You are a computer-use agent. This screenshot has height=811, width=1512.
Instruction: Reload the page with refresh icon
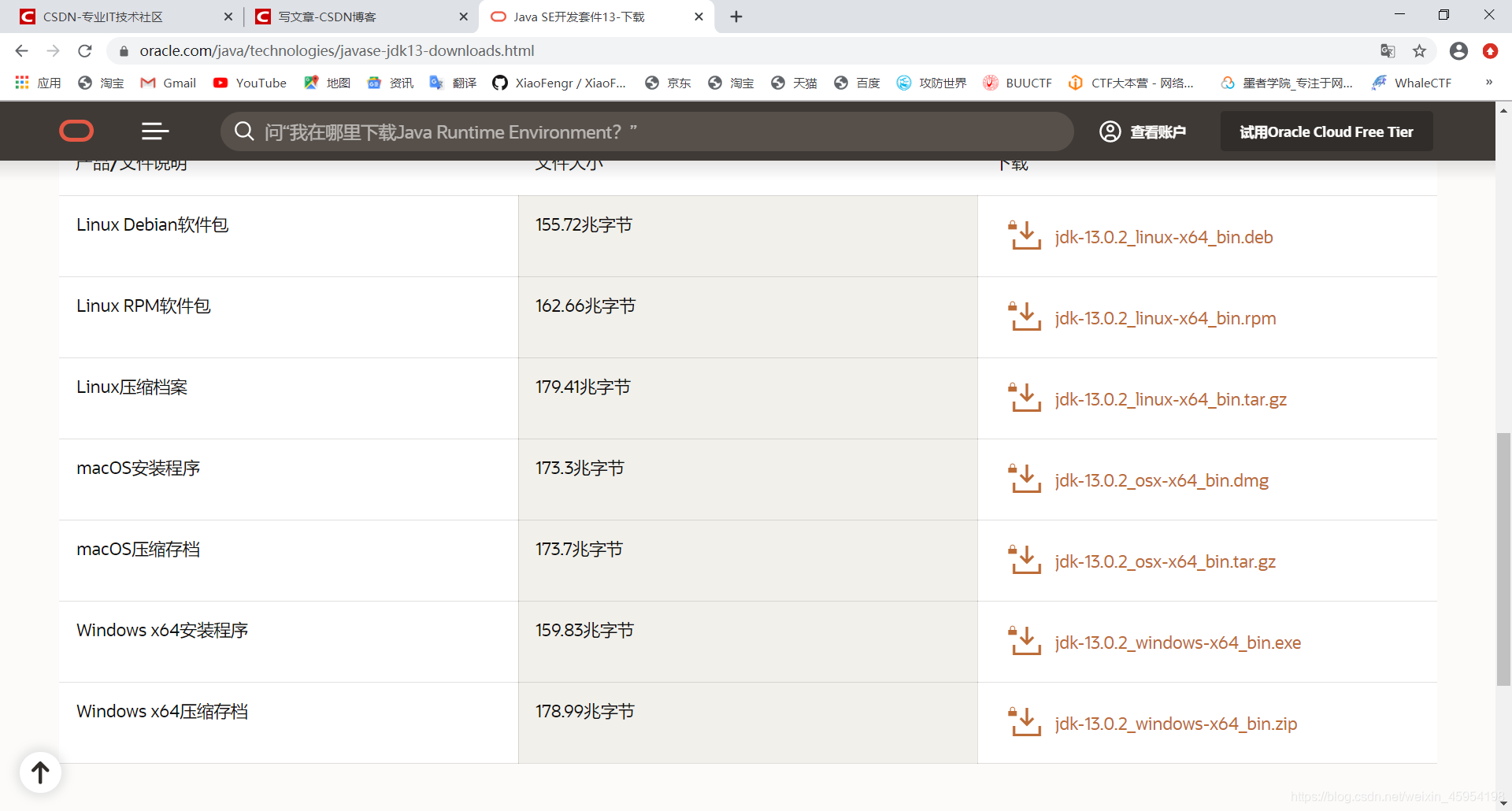click(85, 51)
